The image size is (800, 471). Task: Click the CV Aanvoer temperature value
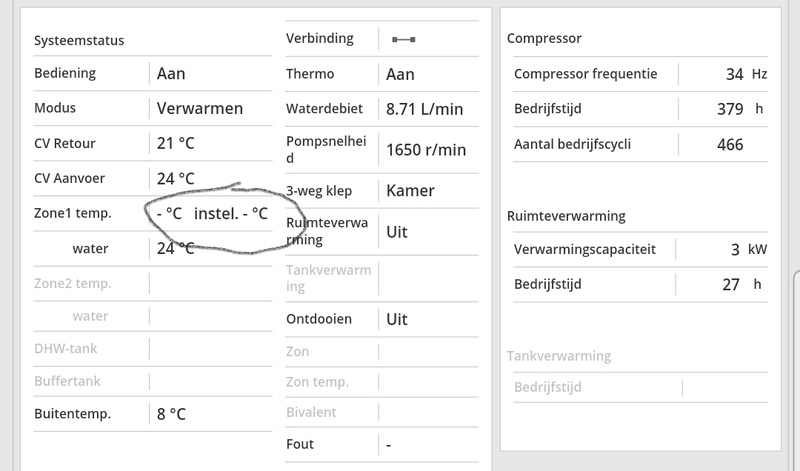click(x=174, y=179)
